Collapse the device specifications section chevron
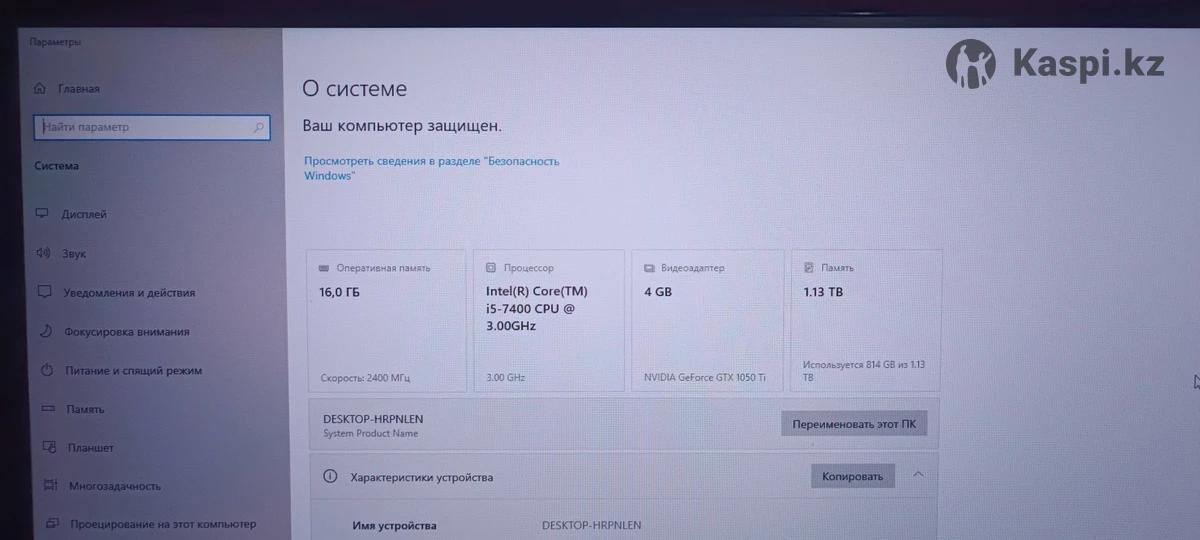Viewport: 1200px width, 540px height. [918, 475]
